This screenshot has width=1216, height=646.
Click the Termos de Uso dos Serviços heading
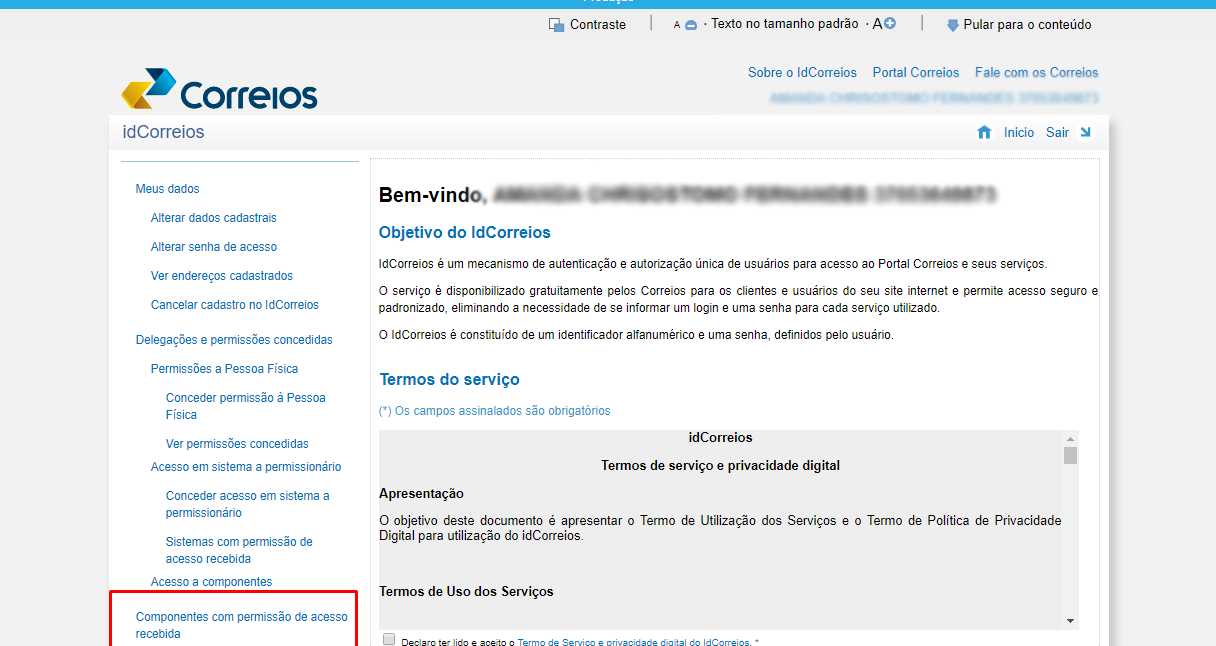tap(466, 591)
